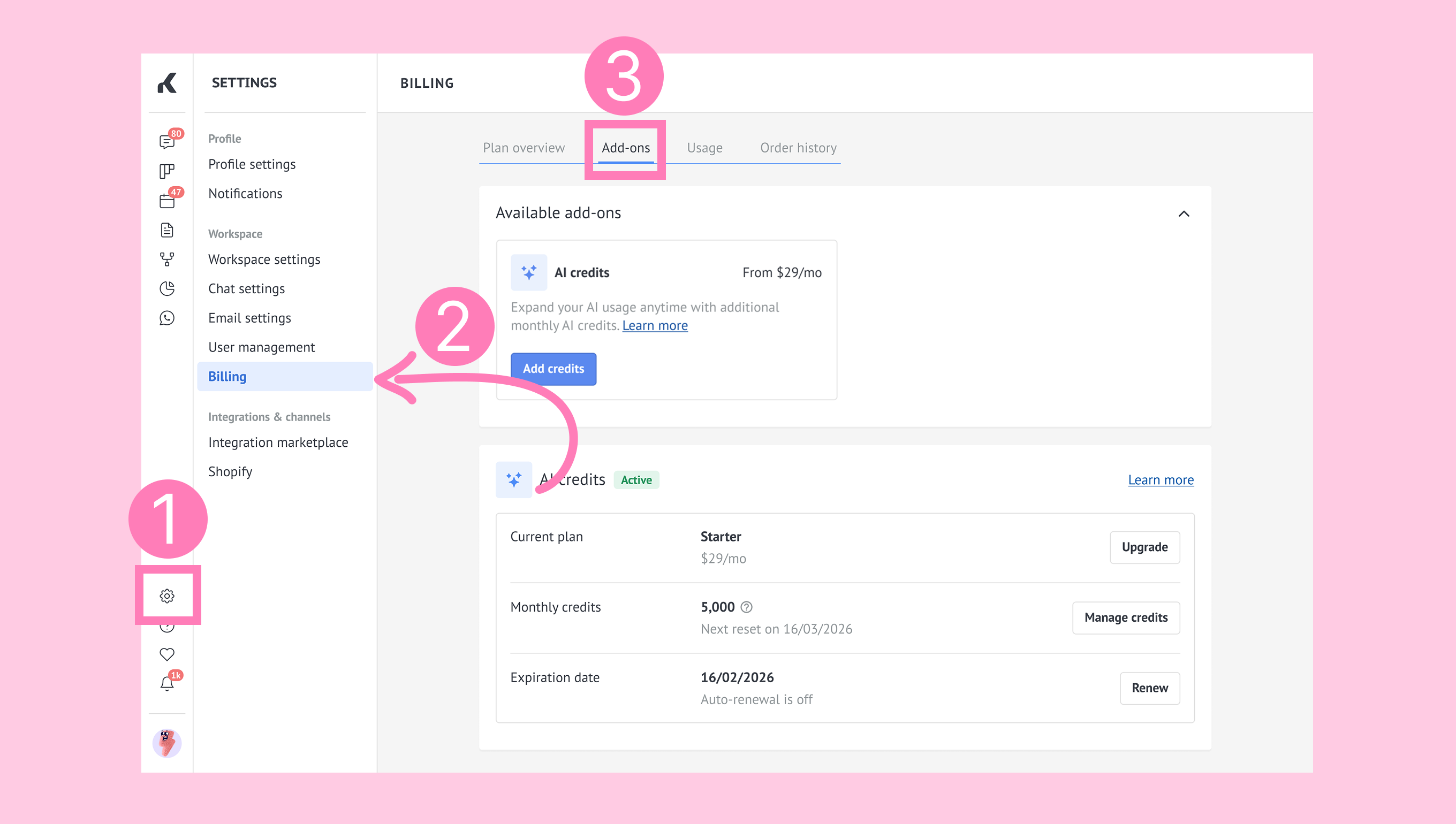Open the calendar icon with 47 badge
Screen dimensions: 1456x824
tap(167, 200)
